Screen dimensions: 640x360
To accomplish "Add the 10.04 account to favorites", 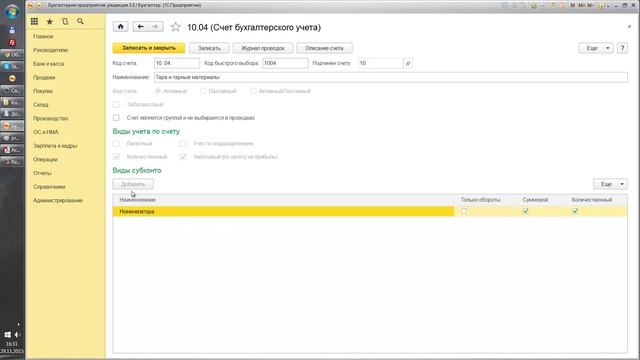I will (176, 27).
